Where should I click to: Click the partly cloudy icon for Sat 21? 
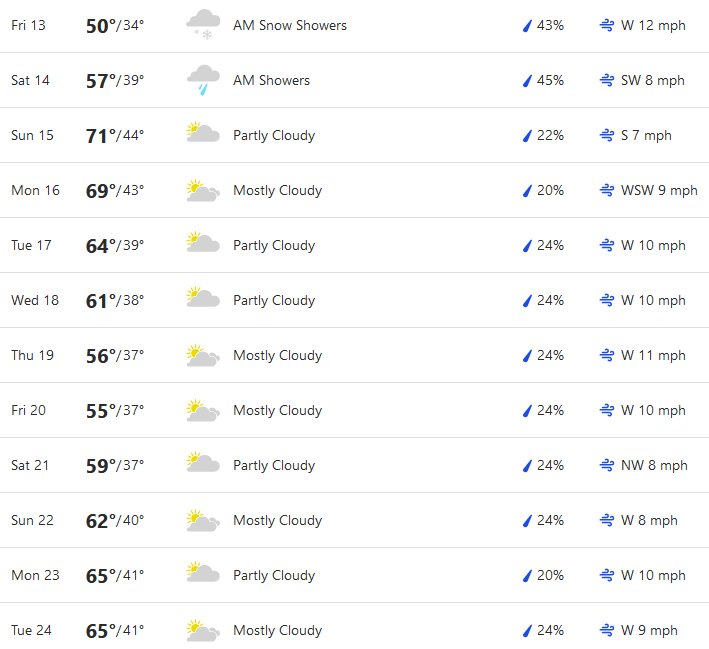203,462
